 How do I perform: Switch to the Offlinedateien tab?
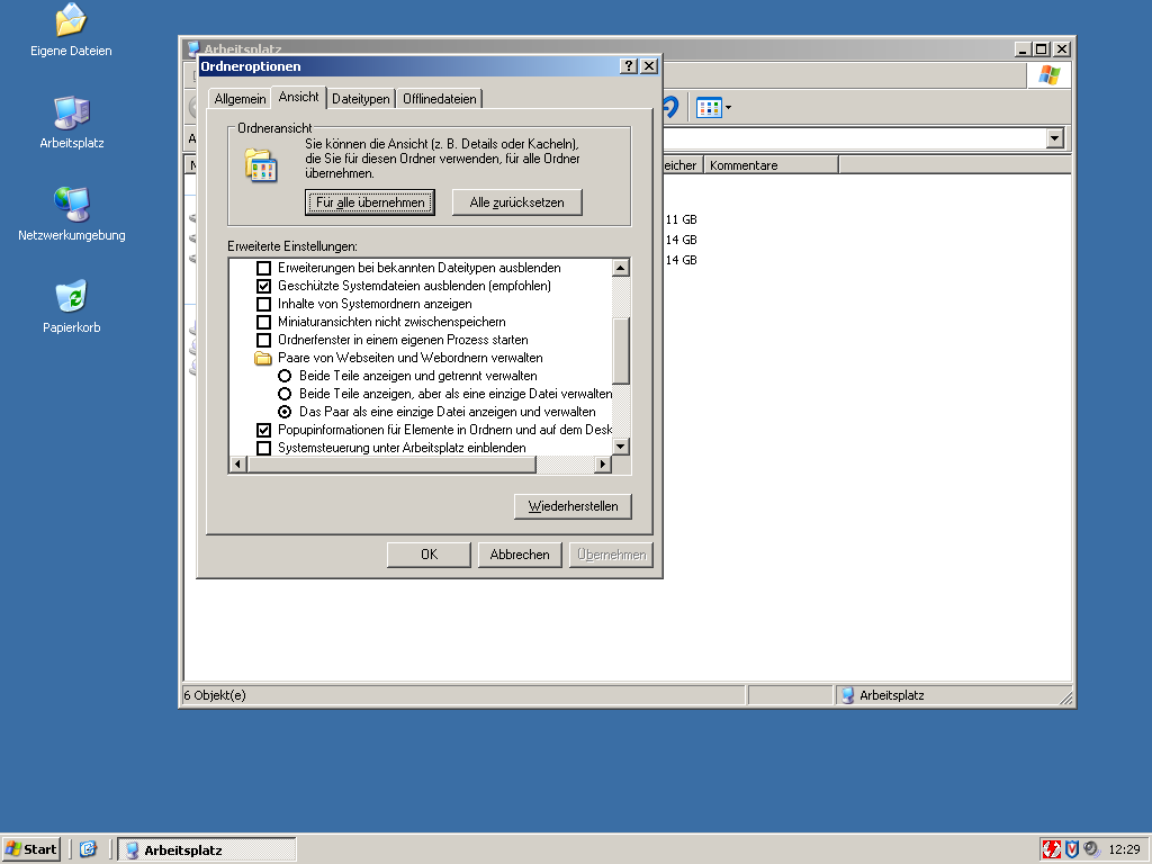point(439,98)
